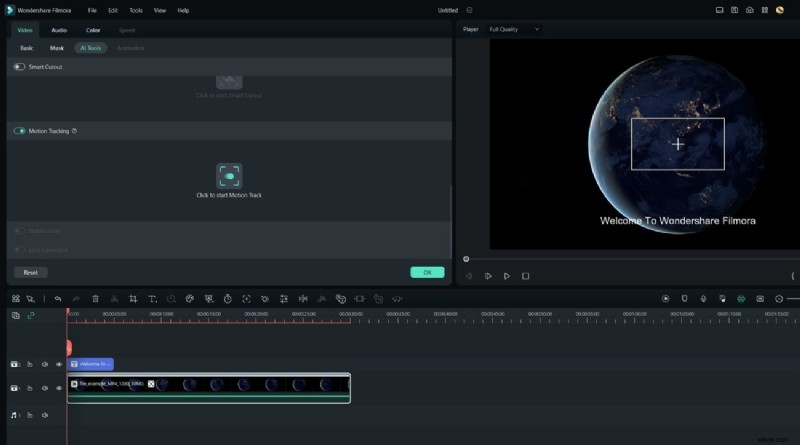Select the pointer selection tool icon
Viewport: 800px width, 445px height.
pos(31,299)
